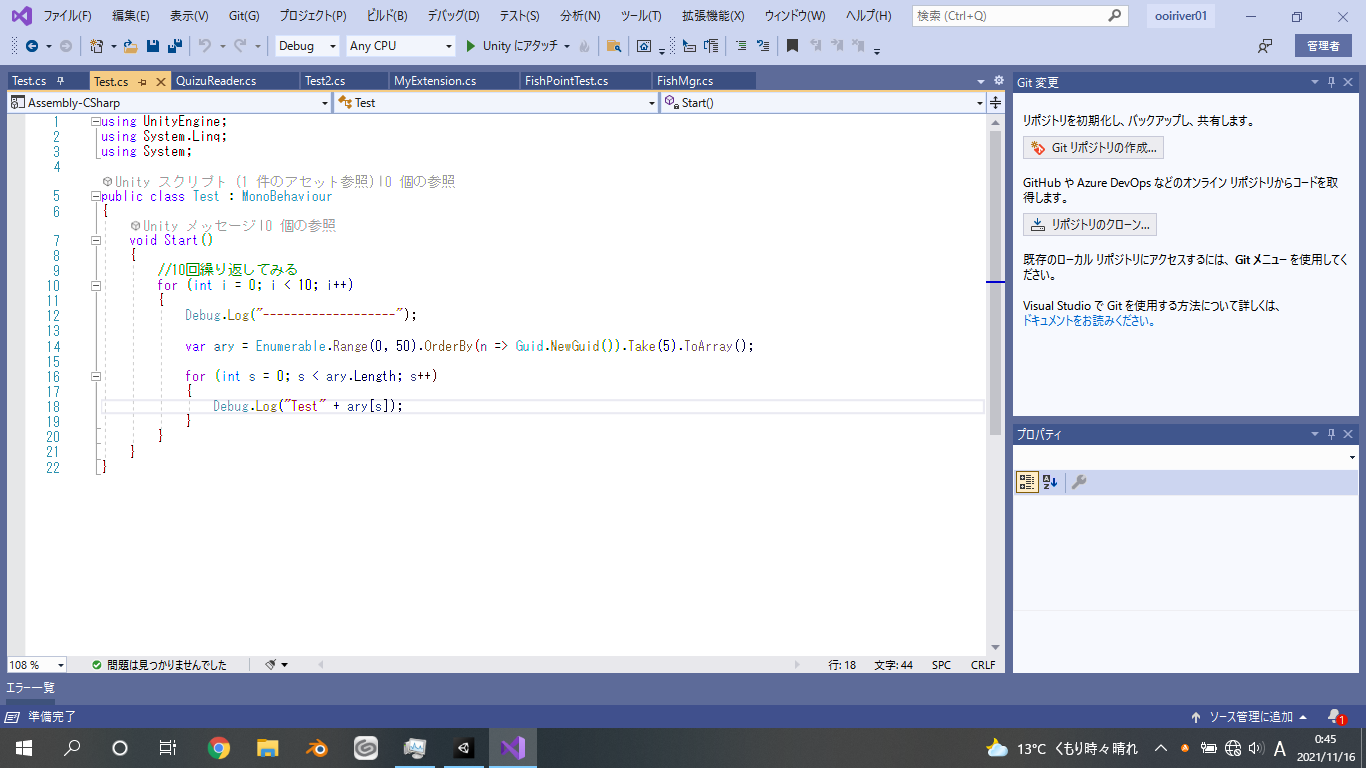Screen dimensions: 1366x768
Task: Open Blender from the taskbar
Action: [x=316, y=747]
